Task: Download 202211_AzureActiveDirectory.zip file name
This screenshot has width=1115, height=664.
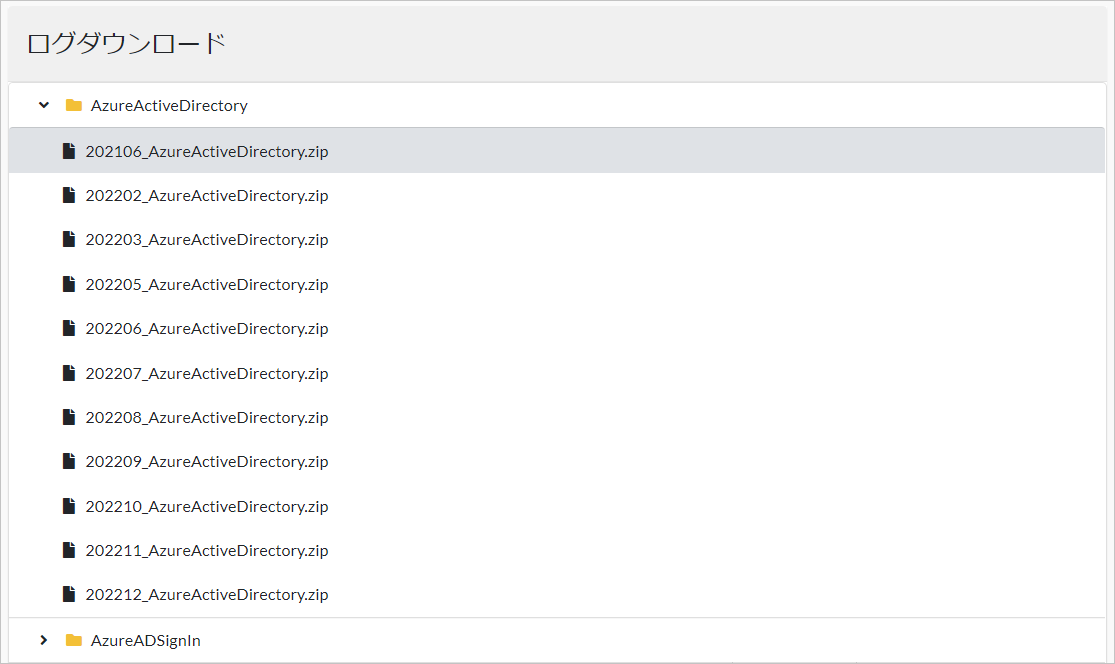Action: 207,550
